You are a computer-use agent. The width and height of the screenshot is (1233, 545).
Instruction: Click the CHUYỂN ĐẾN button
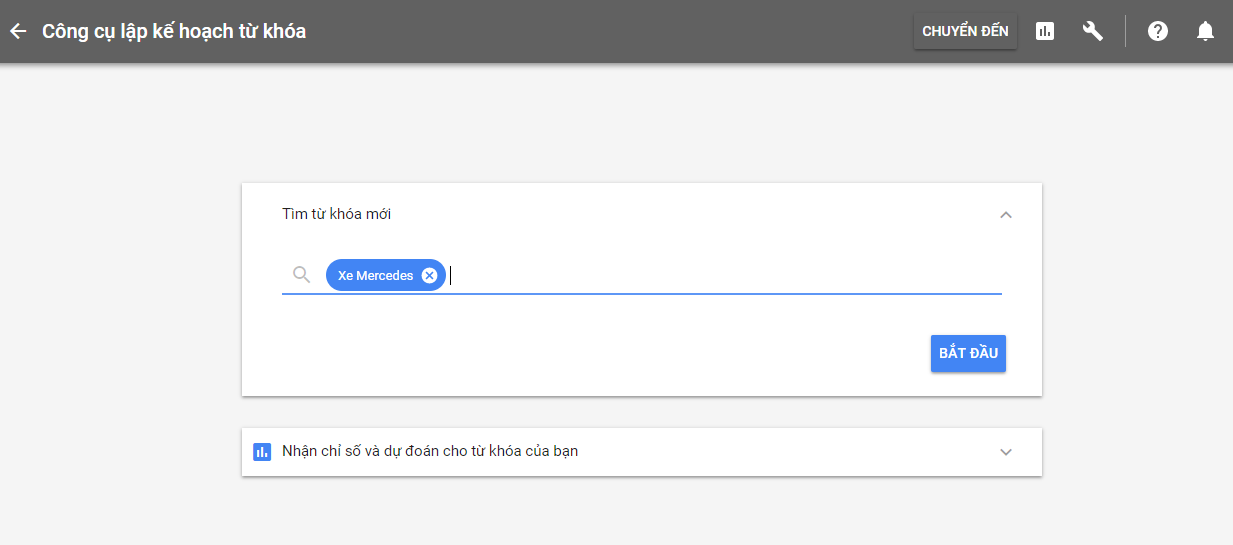point(965,31)
